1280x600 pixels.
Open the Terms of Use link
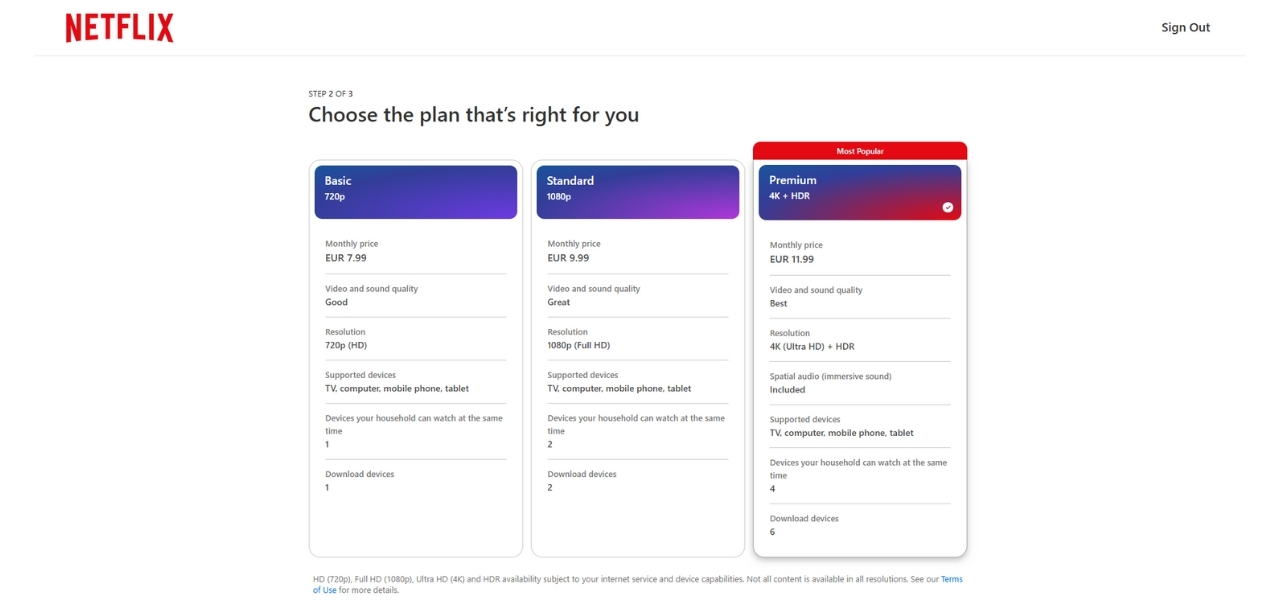[951, 579]
